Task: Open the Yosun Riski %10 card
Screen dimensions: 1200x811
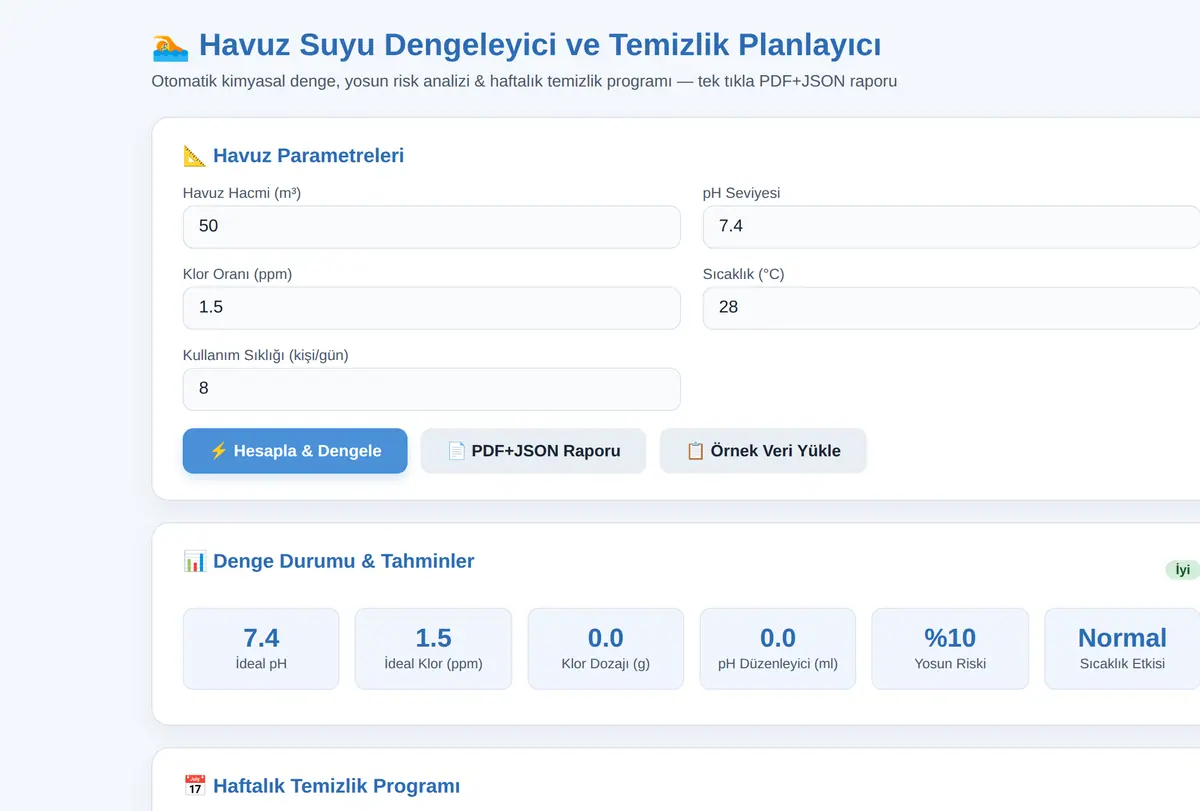Action: click(950, 649)
